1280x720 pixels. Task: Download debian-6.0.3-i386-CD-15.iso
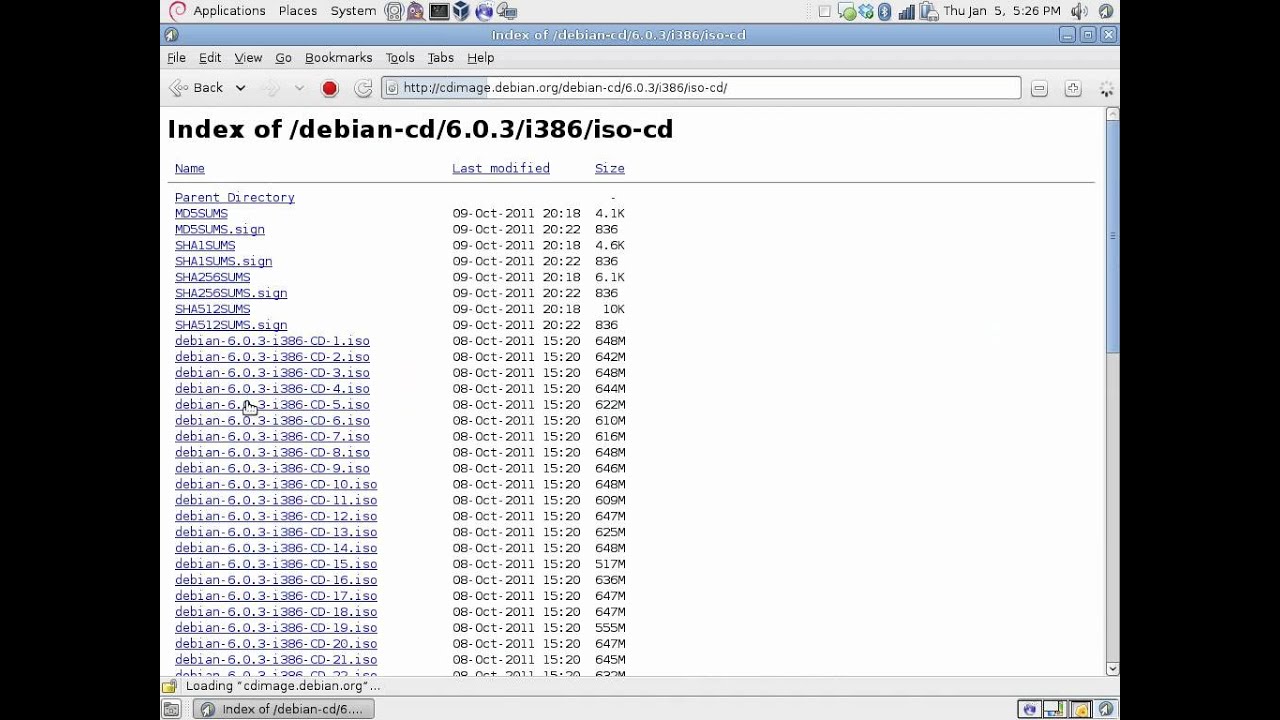(276, 564)
